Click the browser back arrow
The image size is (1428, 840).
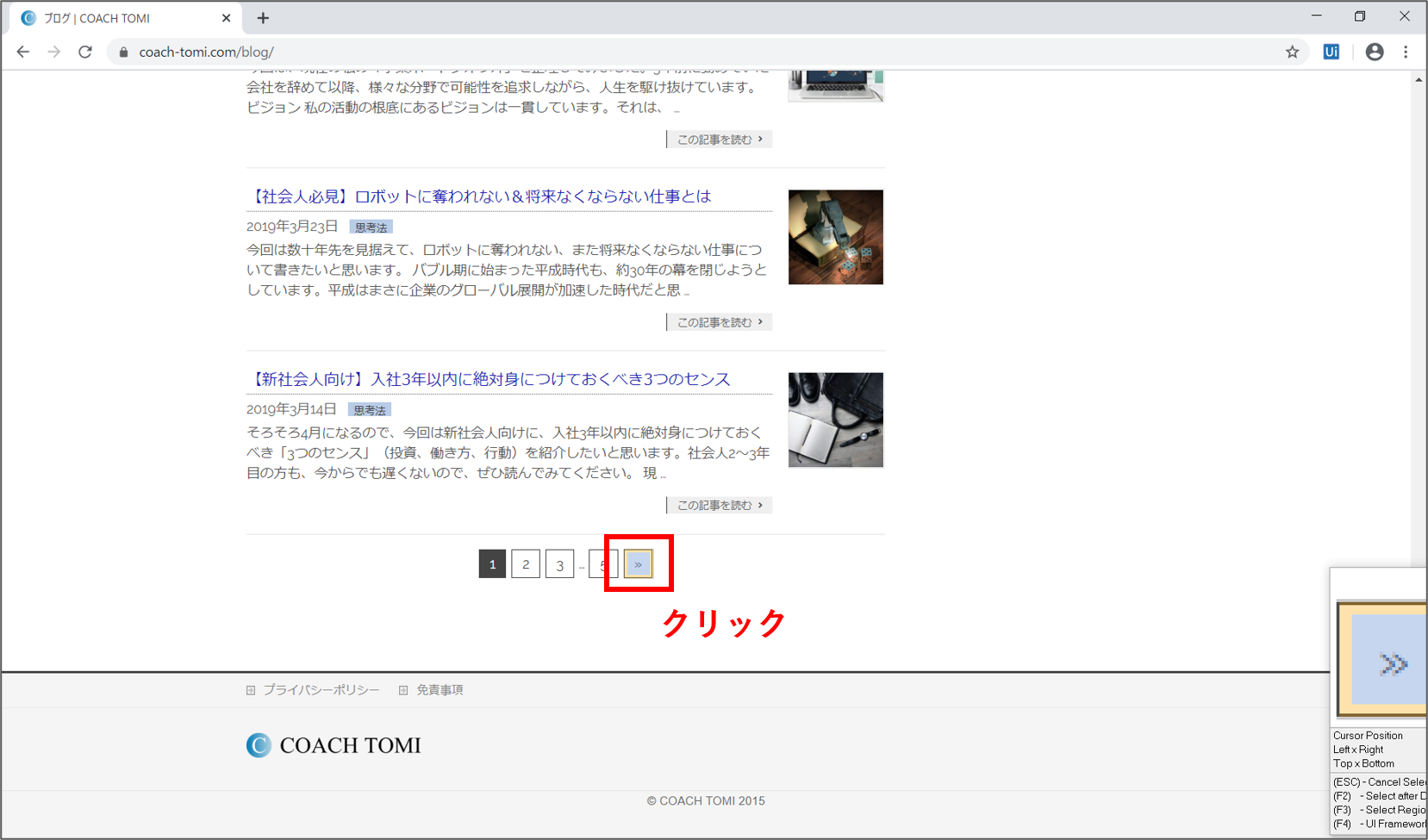pos(23,52)
